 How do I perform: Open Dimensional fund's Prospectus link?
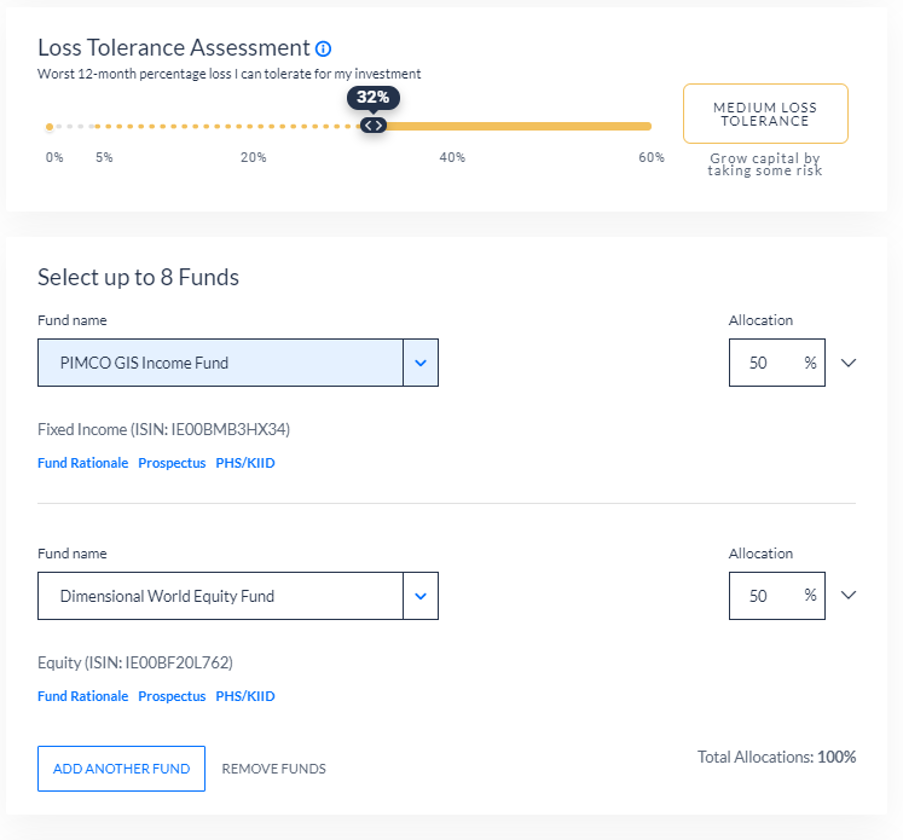click(172, 696)
